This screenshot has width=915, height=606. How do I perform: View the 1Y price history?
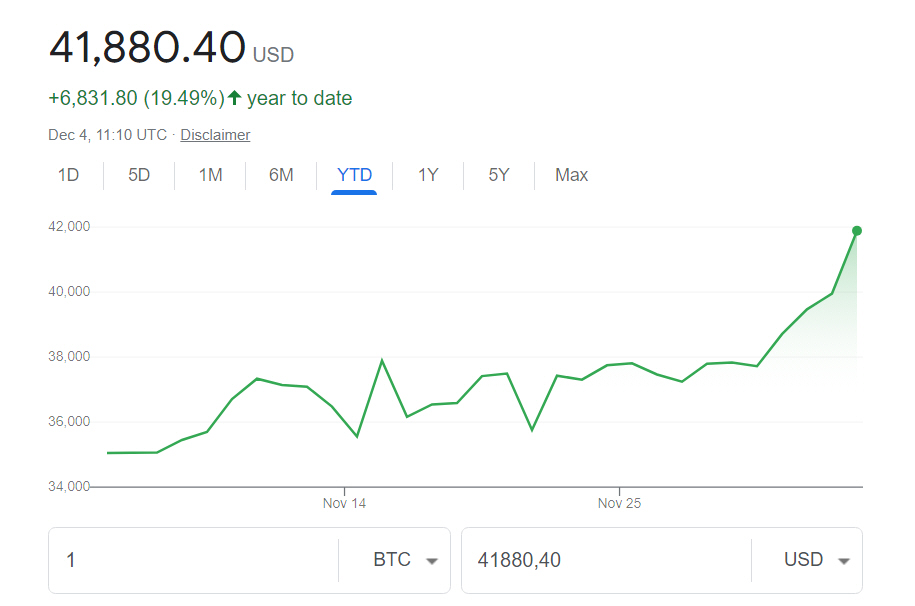pyautogui.click(x=428, y=175)
